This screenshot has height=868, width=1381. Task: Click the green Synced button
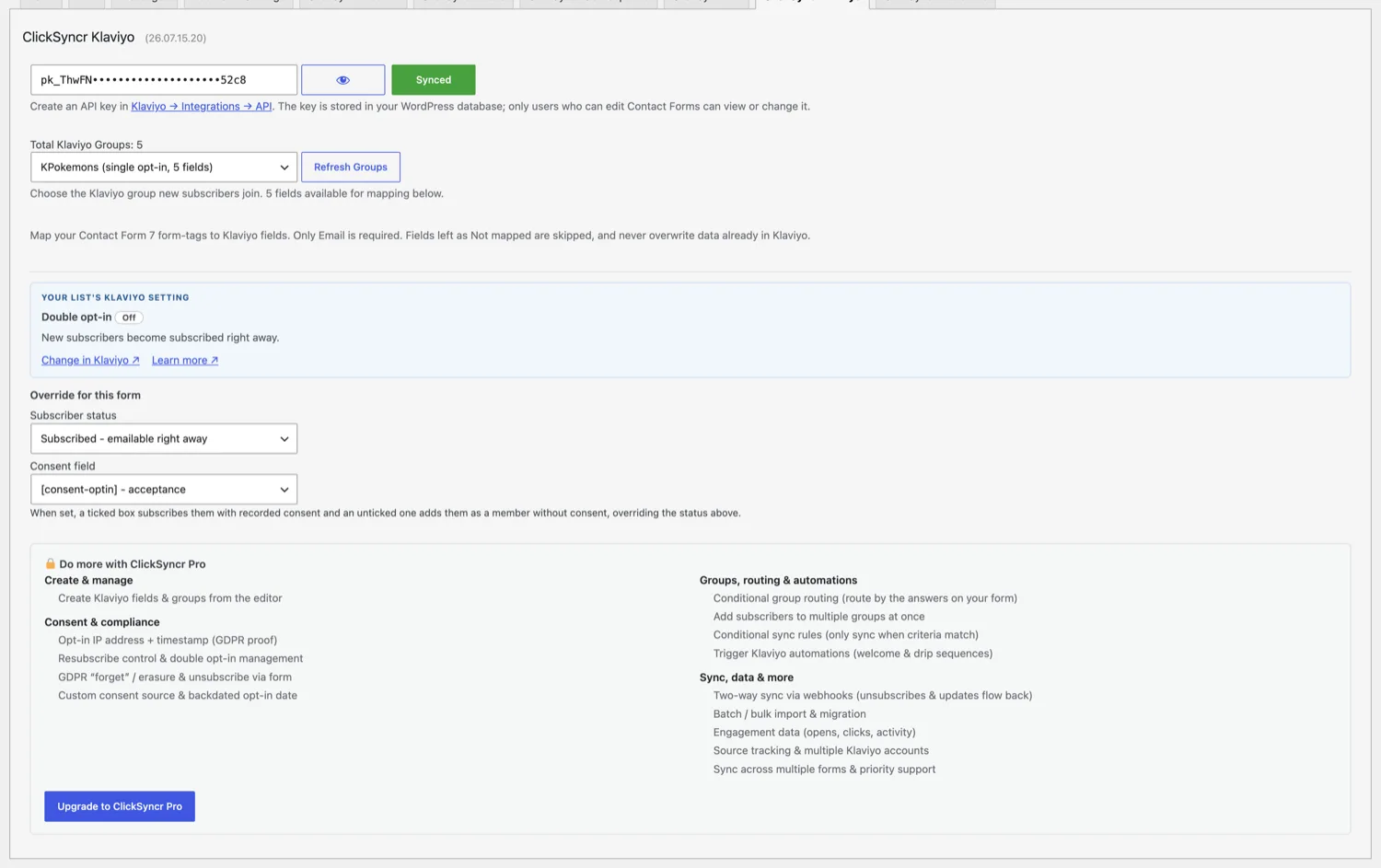tap(433, 80)
